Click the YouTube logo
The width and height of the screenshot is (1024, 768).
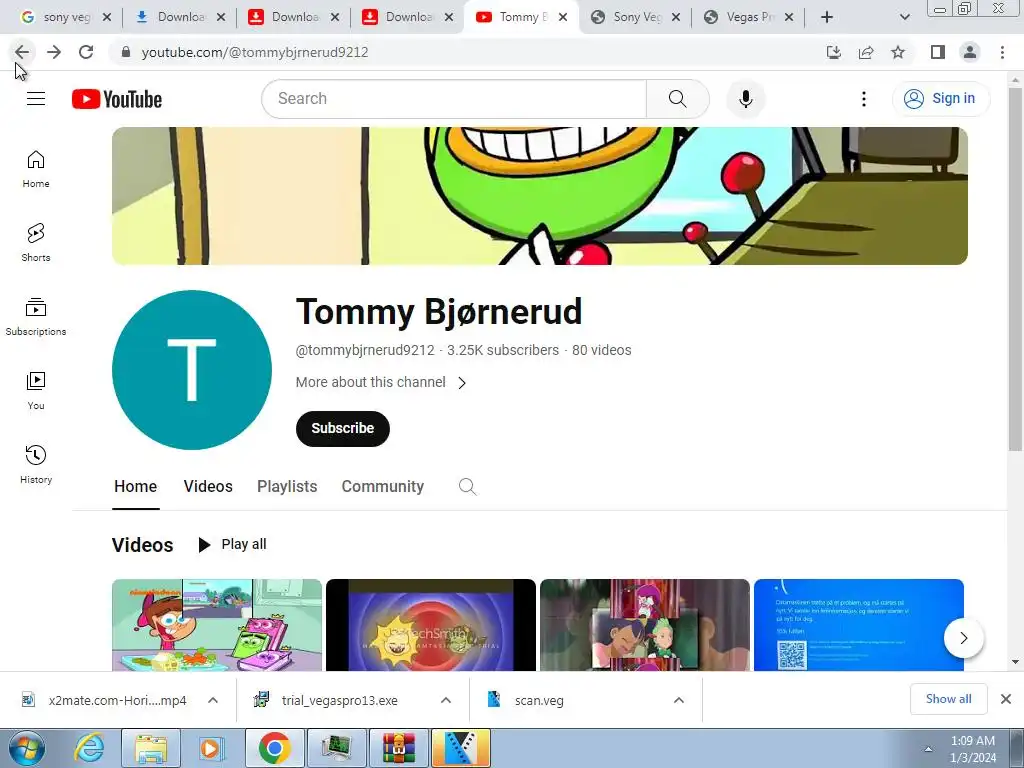pos(117,99)
